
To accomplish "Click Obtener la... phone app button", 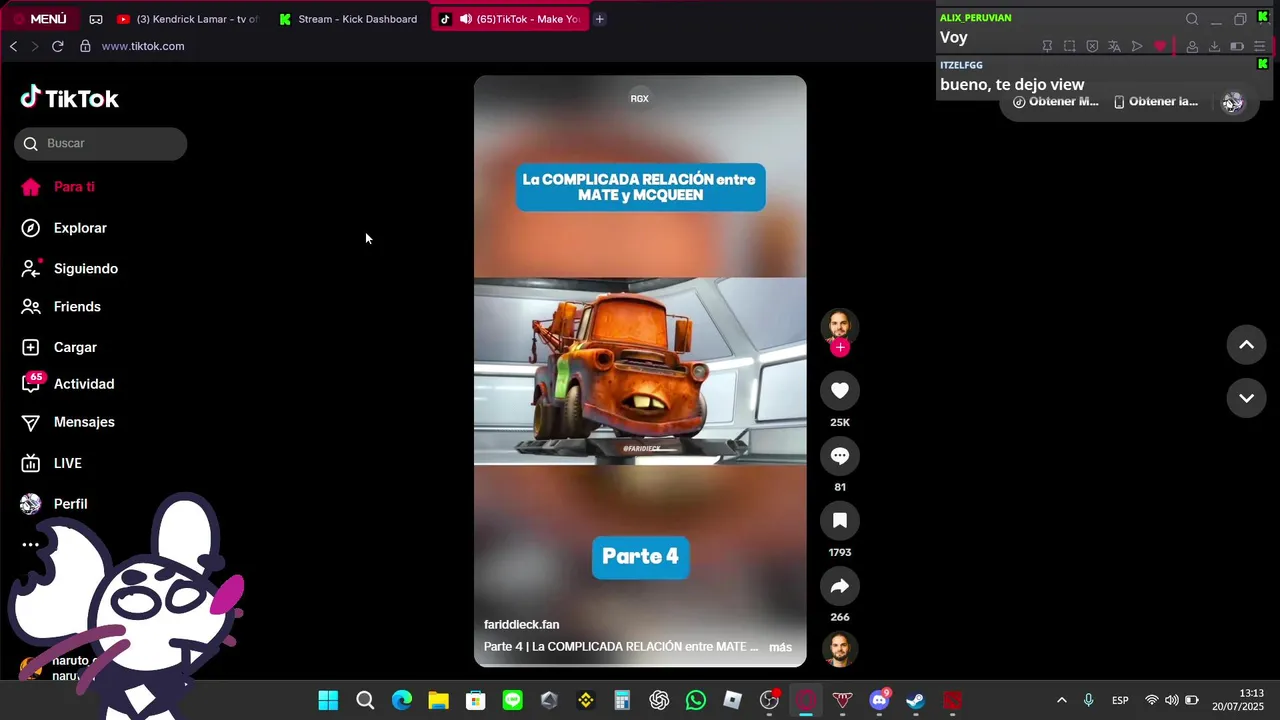I will tap(1156, 101).
